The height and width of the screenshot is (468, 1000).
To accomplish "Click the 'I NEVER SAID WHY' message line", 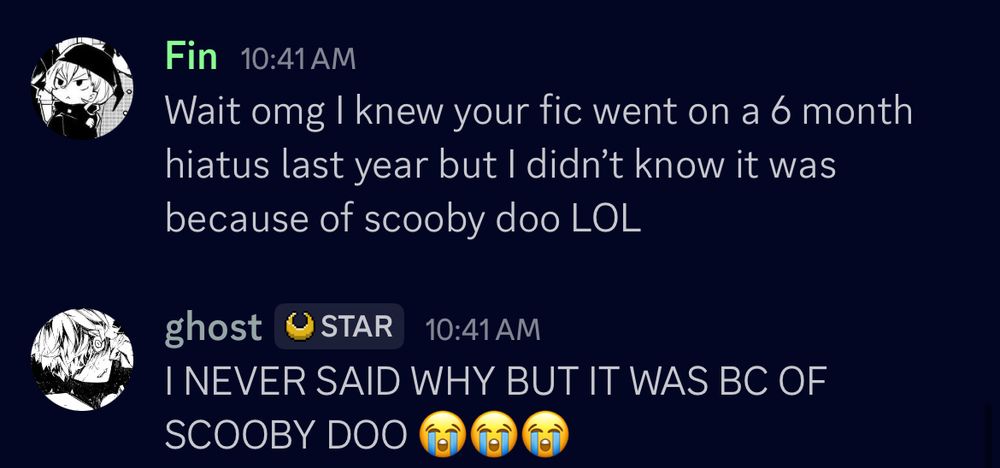I will pos(496,383).
